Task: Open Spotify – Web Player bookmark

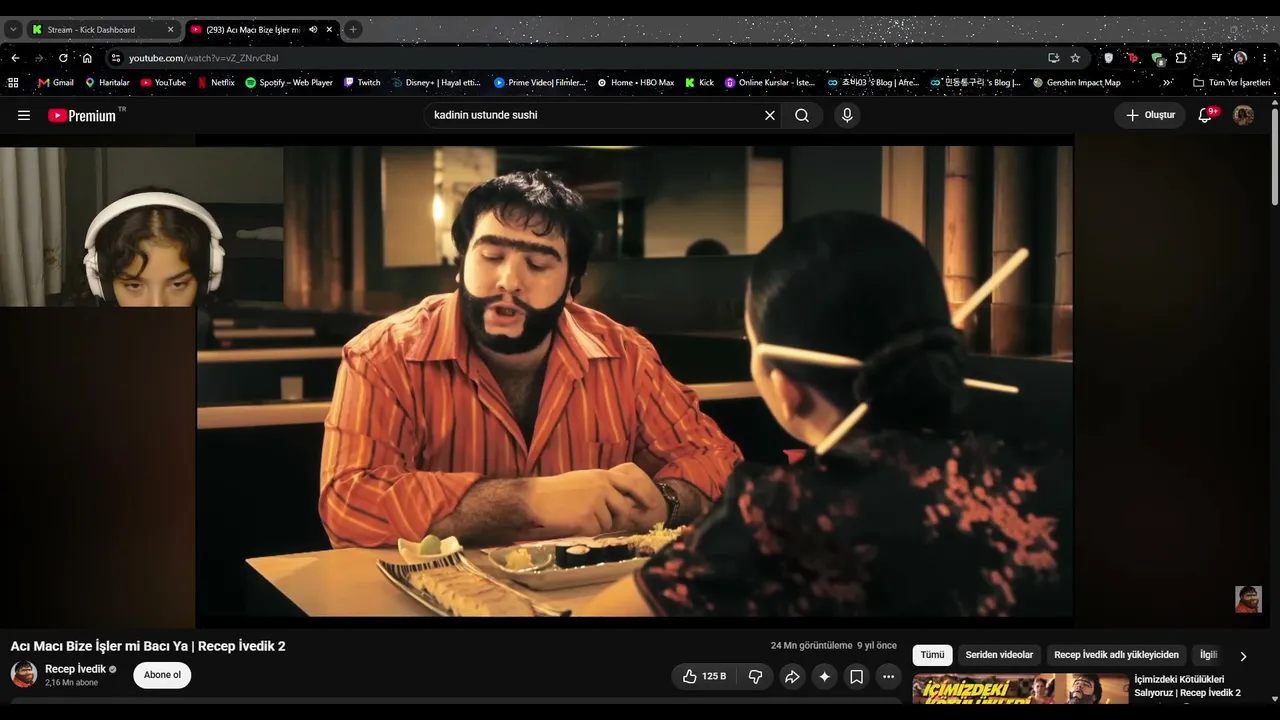Action: 289,82
